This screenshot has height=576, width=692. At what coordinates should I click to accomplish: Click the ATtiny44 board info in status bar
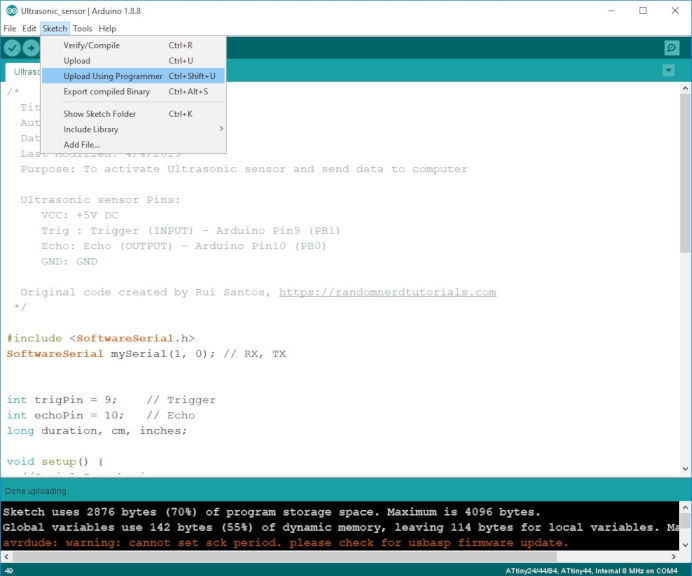point(591,571)
